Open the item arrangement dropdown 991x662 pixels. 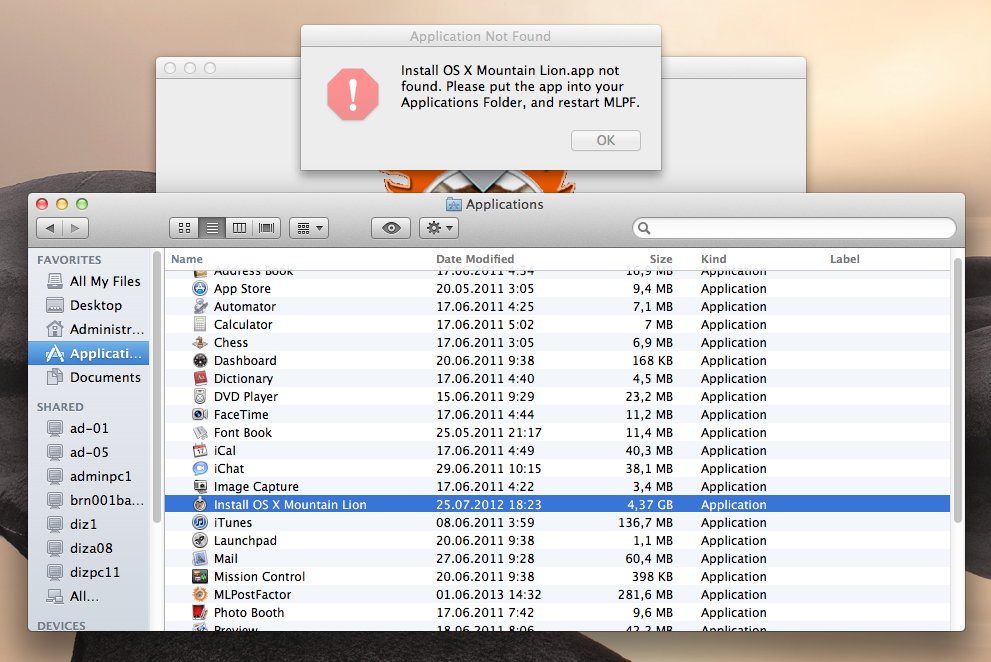click(309, 228)
